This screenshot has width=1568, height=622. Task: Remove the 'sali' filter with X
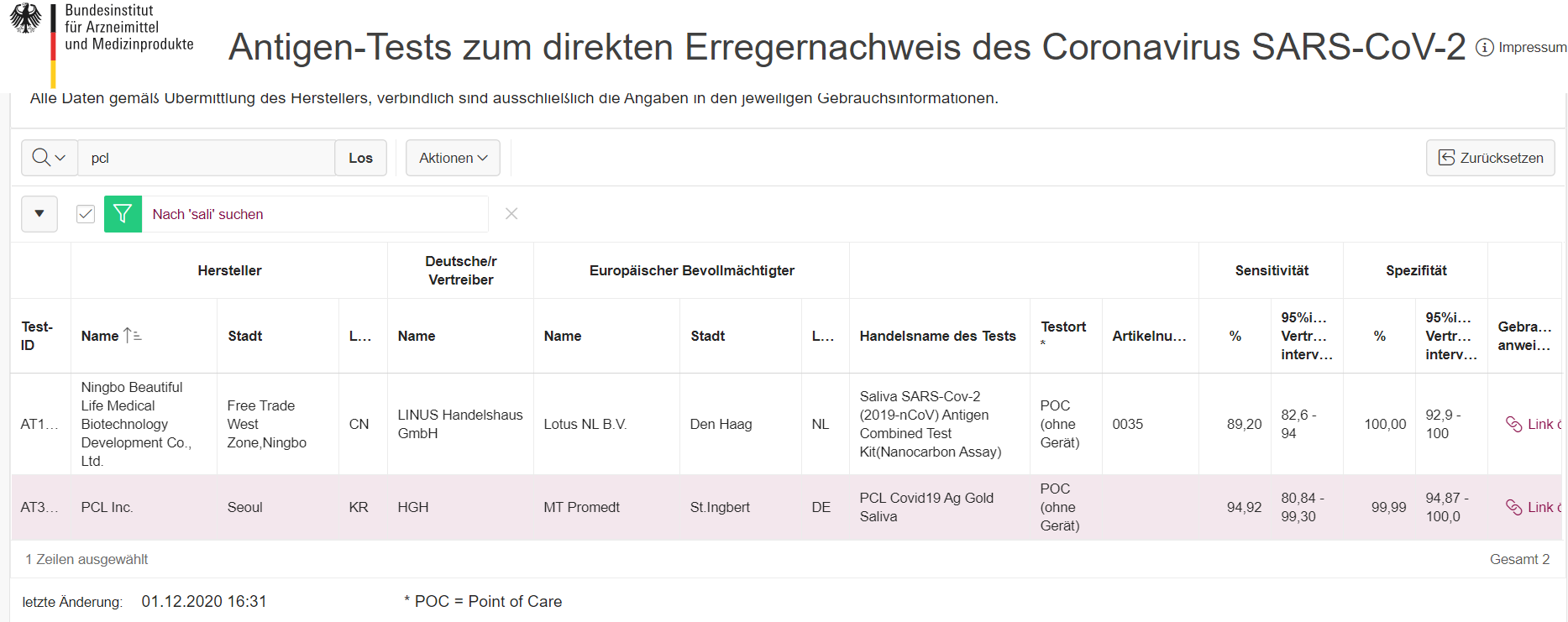pyautogui.click(x=511, y=214)
